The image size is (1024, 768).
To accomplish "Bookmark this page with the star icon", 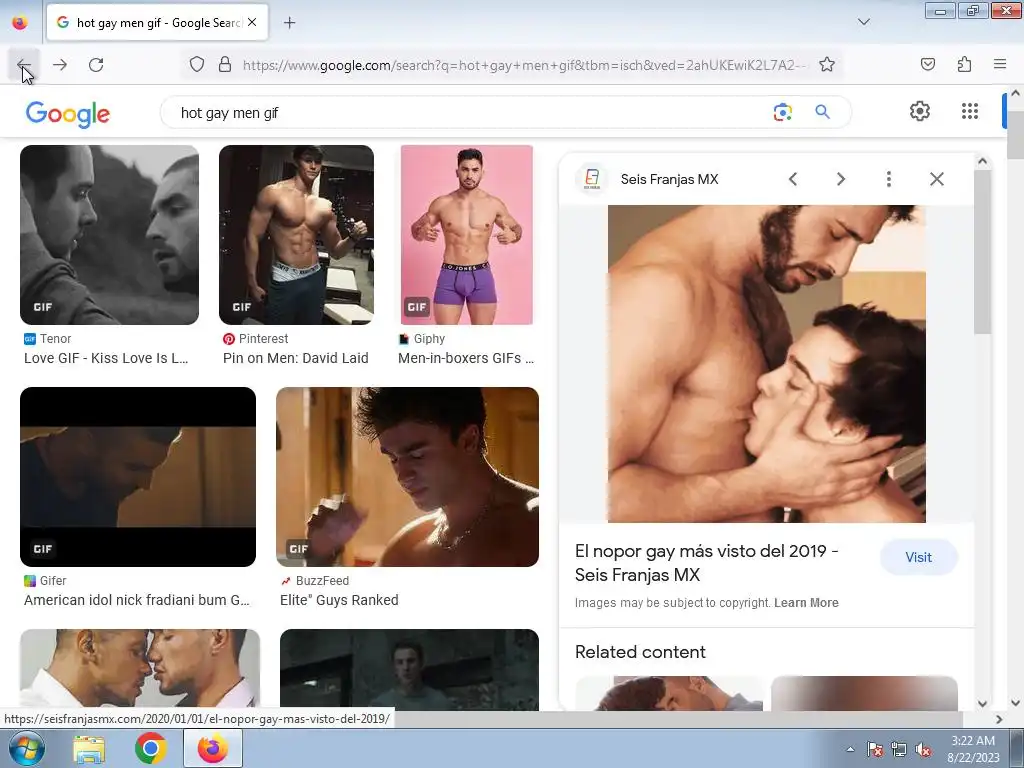I will [x=827, y=64].
